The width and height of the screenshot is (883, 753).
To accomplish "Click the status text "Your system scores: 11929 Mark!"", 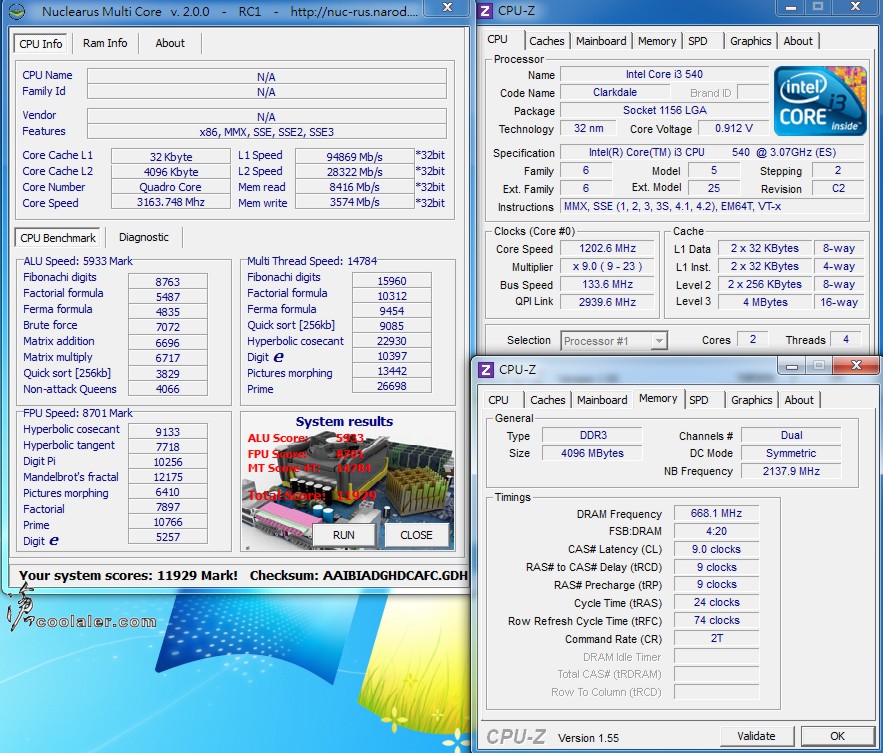I will pos(128,576).
